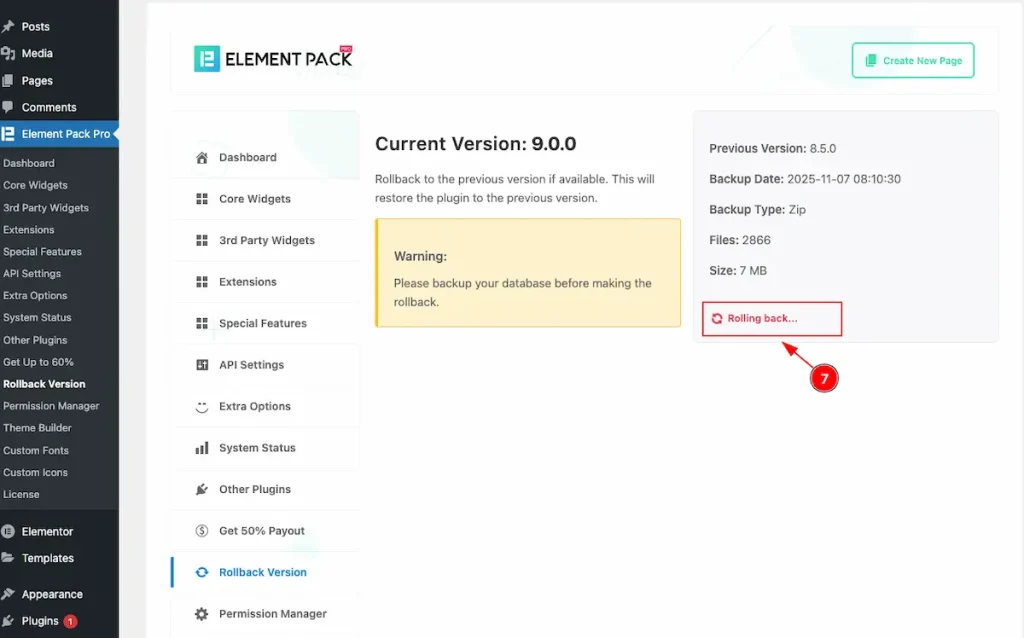
Task: Click the Extra Options smiley icon
Action: coord(202,407)
